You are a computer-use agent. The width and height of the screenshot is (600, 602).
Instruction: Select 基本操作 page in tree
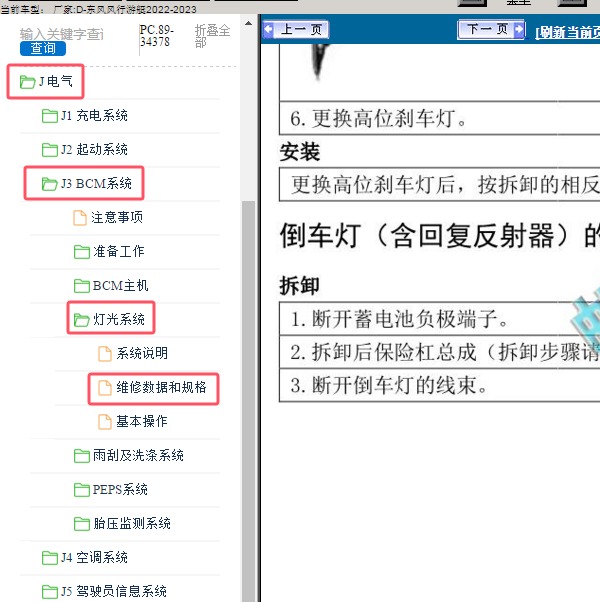[142, 421]
